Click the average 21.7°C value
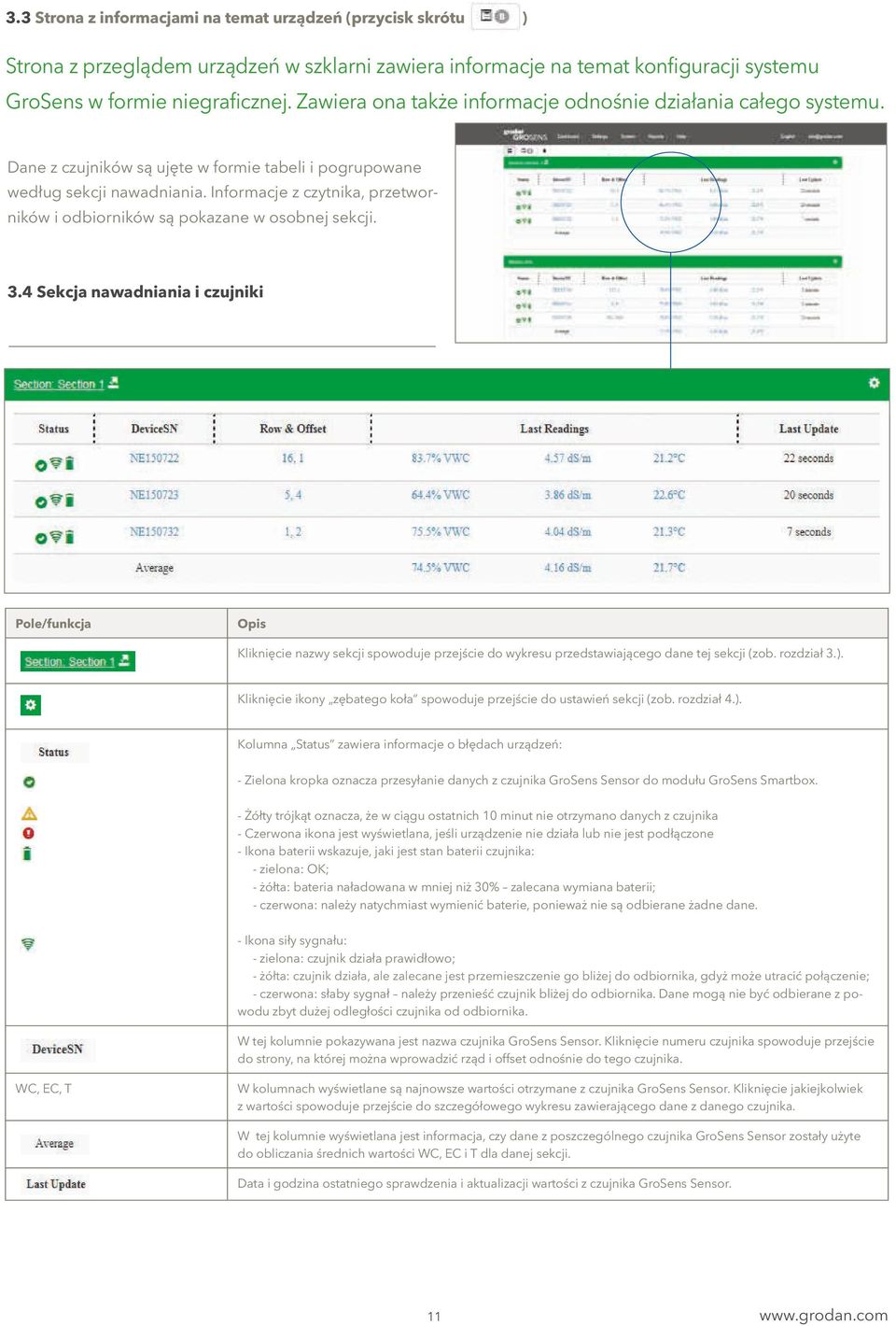The image size is (896, 1326). pos(668,567)
